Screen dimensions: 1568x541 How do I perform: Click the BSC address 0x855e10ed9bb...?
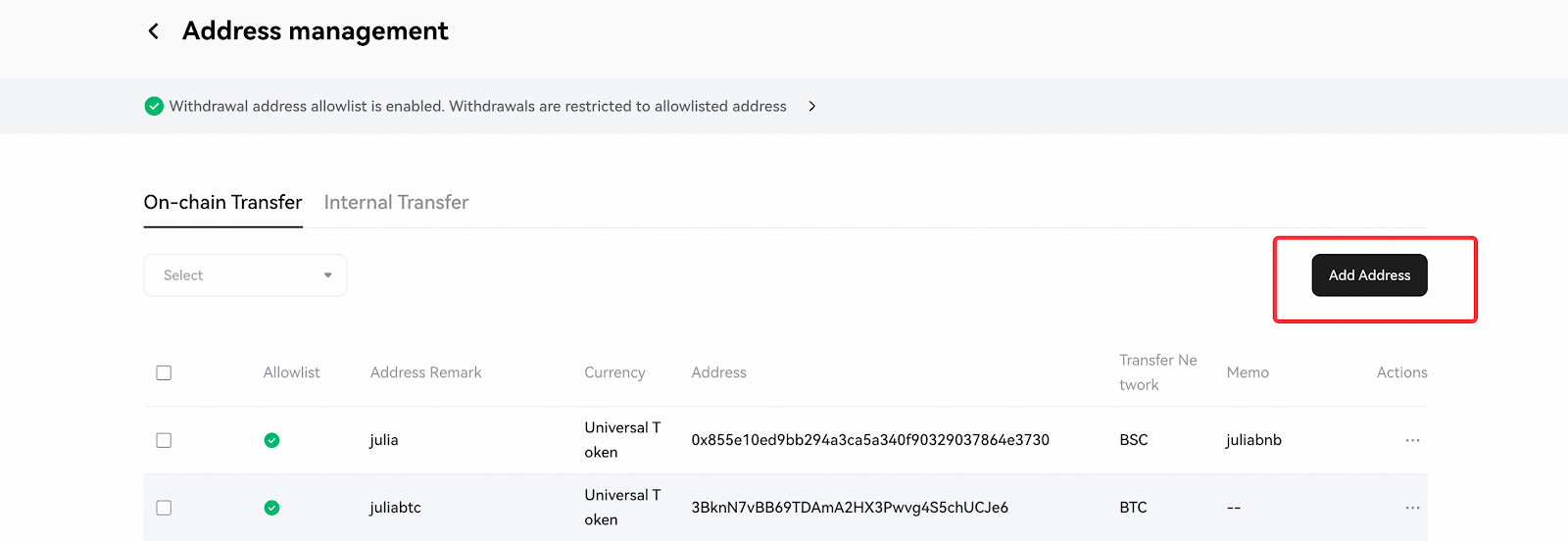[x=870, y=440]
